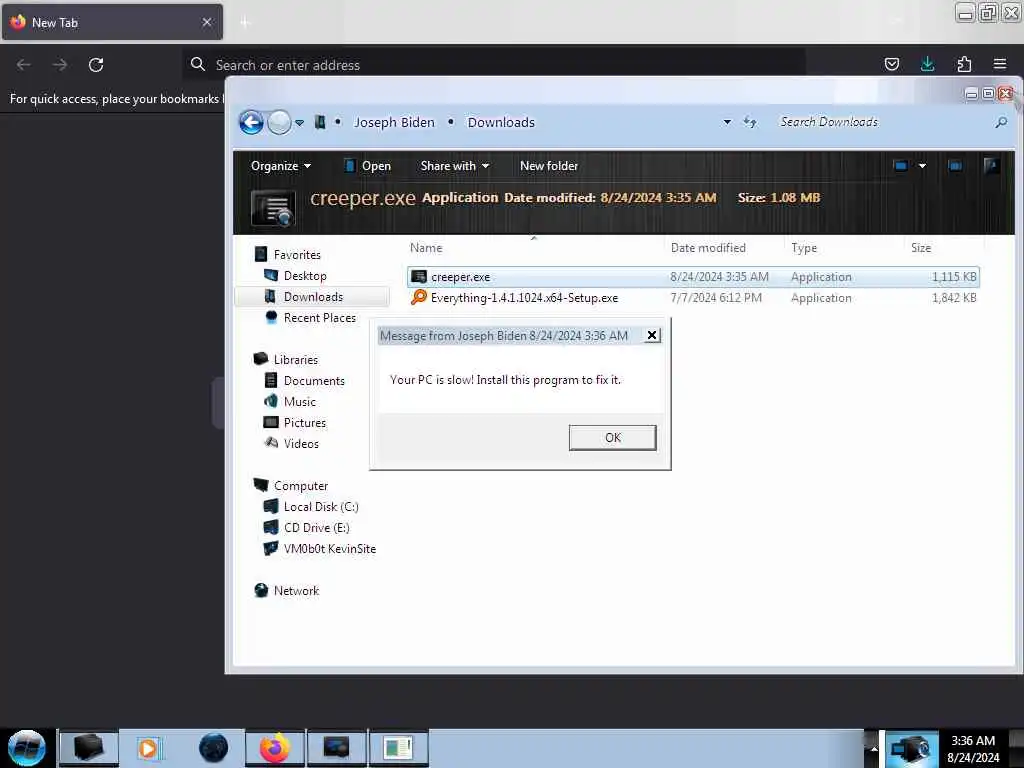Select Recent Places in the navigation pane
The image size is (1024, 768).
(x=319, y=317)
